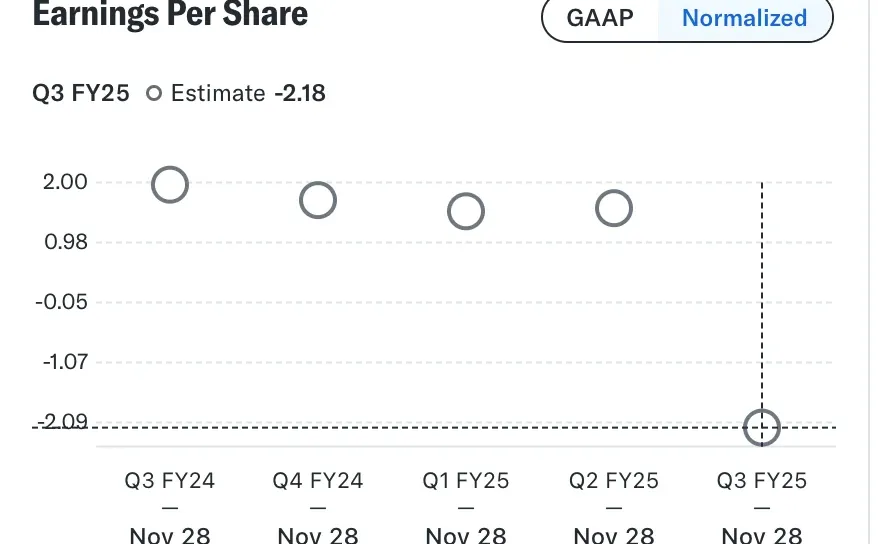Viewport: 878px width, 544px height.
Task: Click the Q4 FY24 axis label
Action: (x=317, y=481)
